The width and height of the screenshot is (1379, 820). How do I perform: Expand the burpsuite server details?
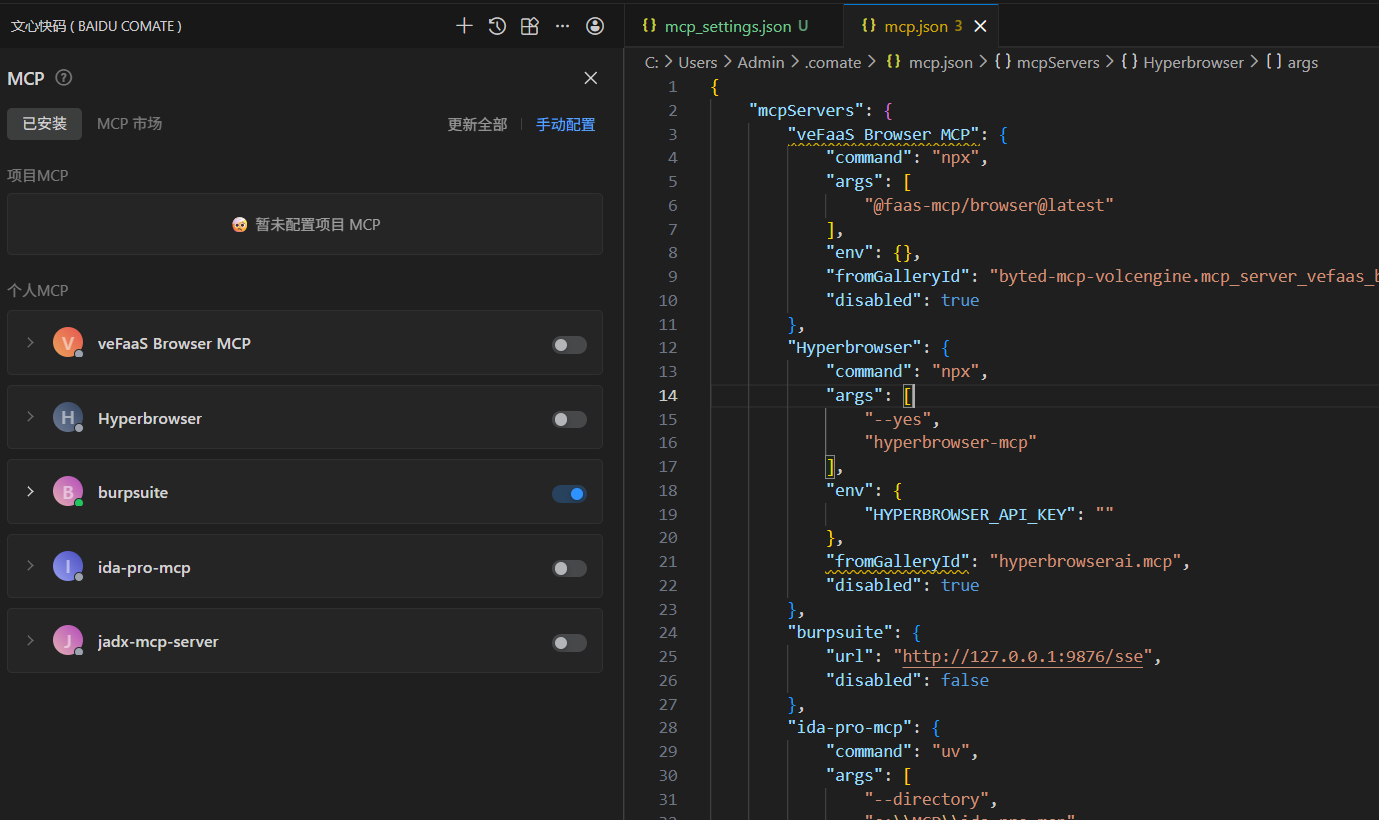pyautogui.click(x=30, y=492)
